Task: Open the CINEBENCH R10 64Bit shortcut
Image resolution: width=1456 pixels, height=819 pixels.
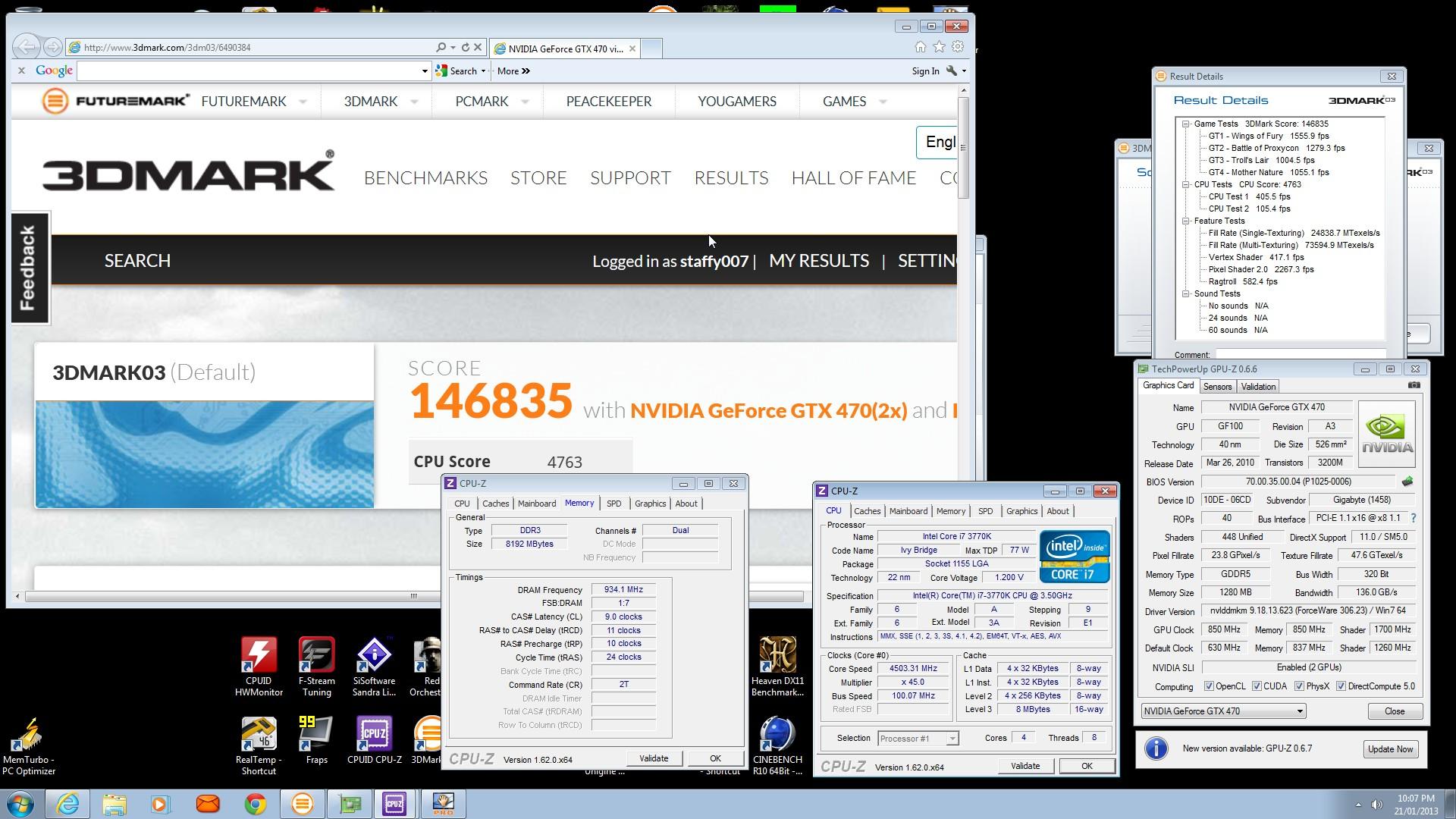Action: point(777,746)
